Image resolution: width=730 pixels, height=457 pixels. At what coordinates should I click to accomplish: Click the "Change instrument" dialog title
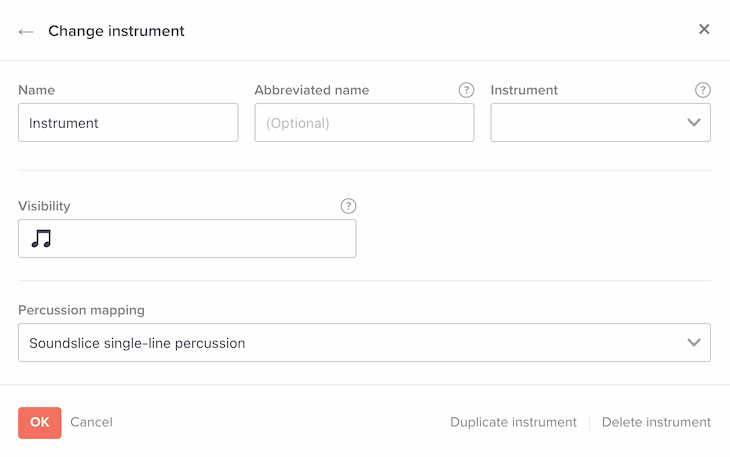coord(116,31)
